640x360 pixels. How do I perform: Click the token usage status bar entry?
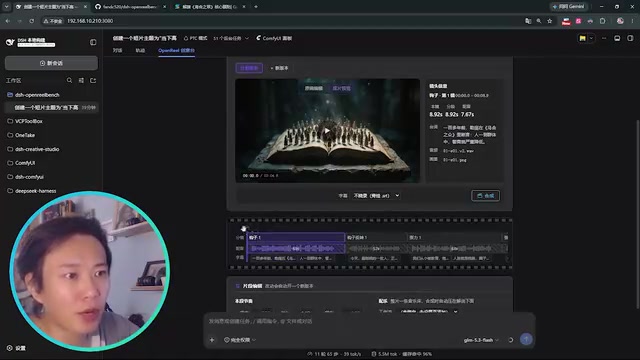[x=402, y=354]
